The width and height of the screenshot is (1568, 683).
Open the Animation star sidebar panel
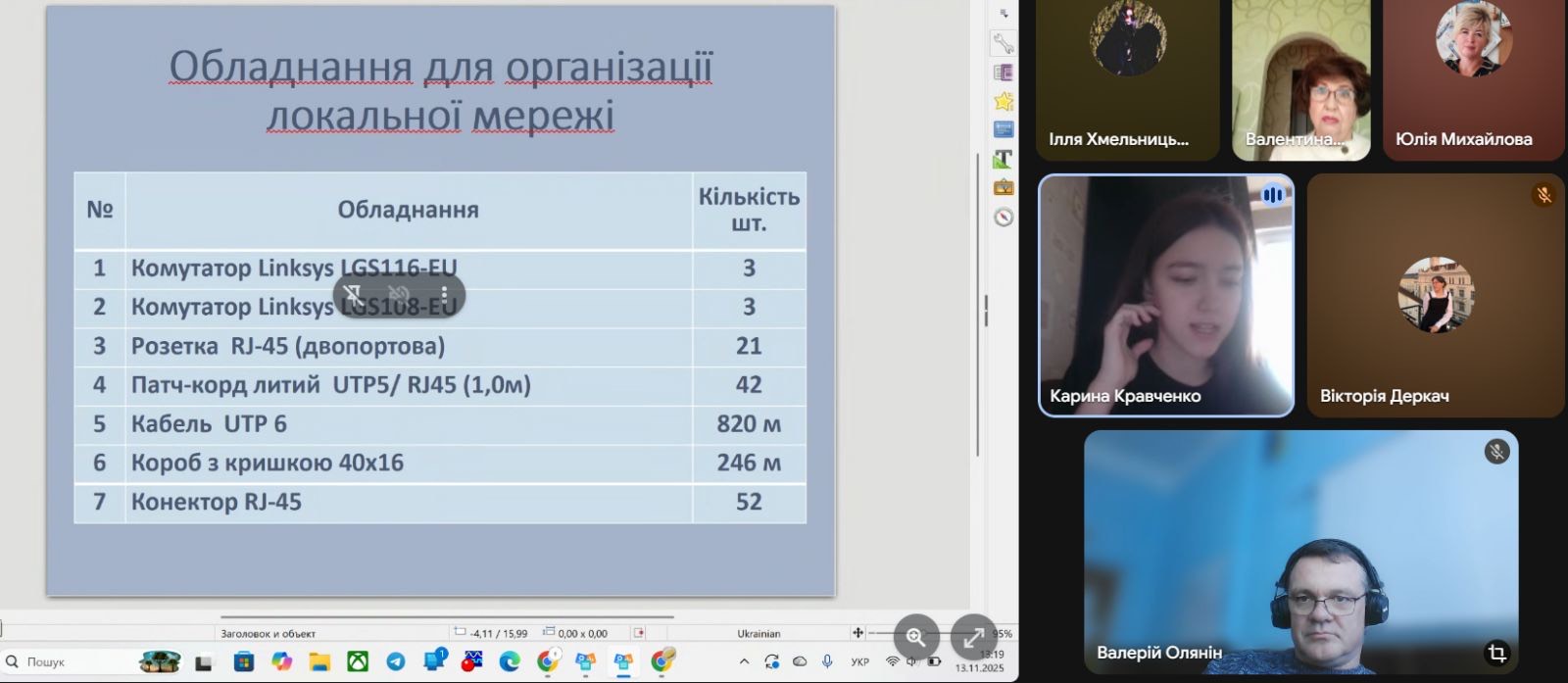[x=1003, y=101]
